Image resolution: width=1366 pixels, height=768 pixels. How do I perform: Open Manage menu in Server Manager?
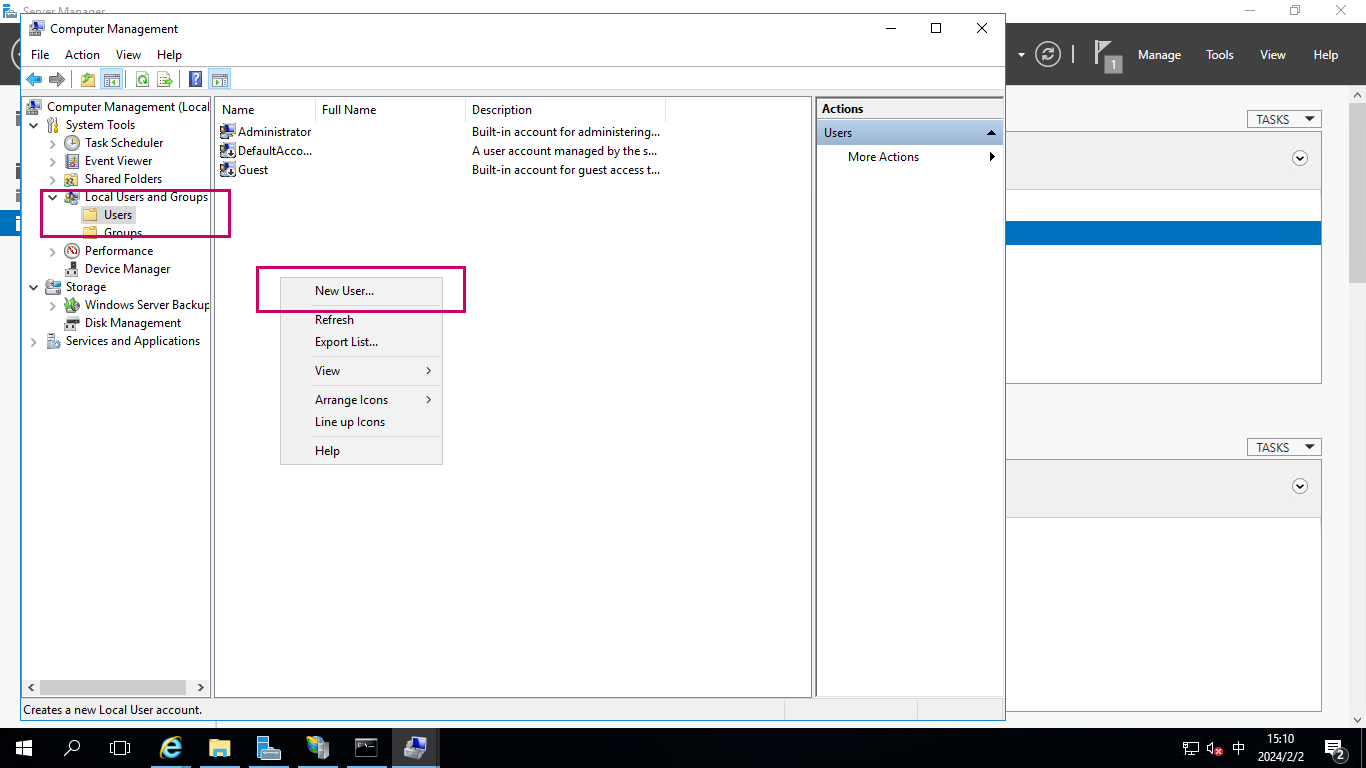click(1159, 55)
